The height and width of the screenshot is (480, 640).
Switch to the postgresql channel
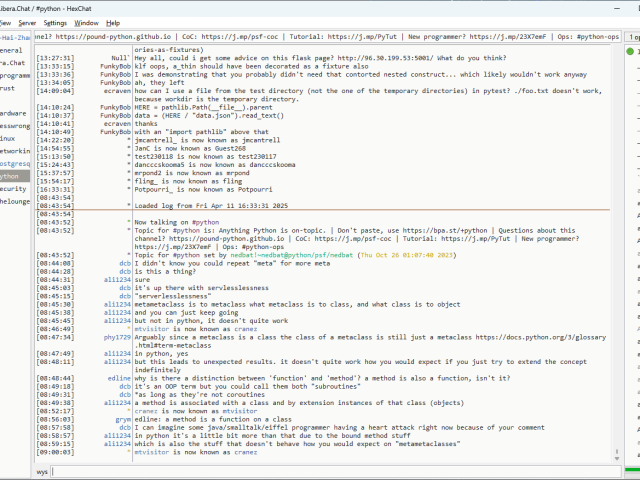pos(12,162)
